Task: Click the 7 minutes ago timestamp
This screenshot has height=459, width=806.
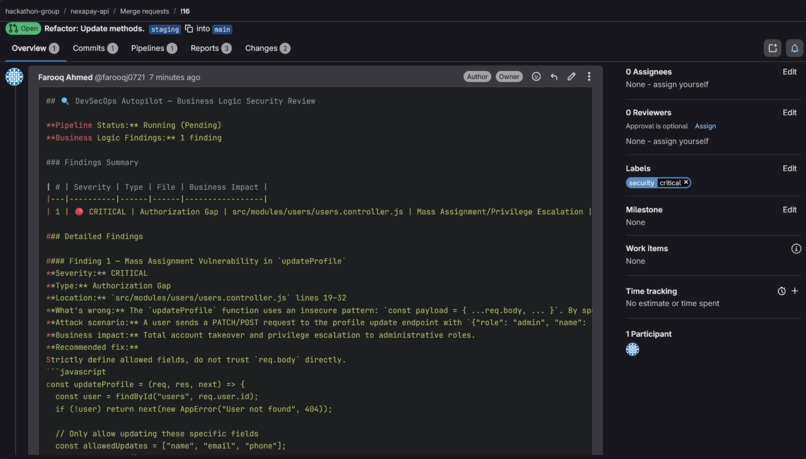Action: point(175,77)
